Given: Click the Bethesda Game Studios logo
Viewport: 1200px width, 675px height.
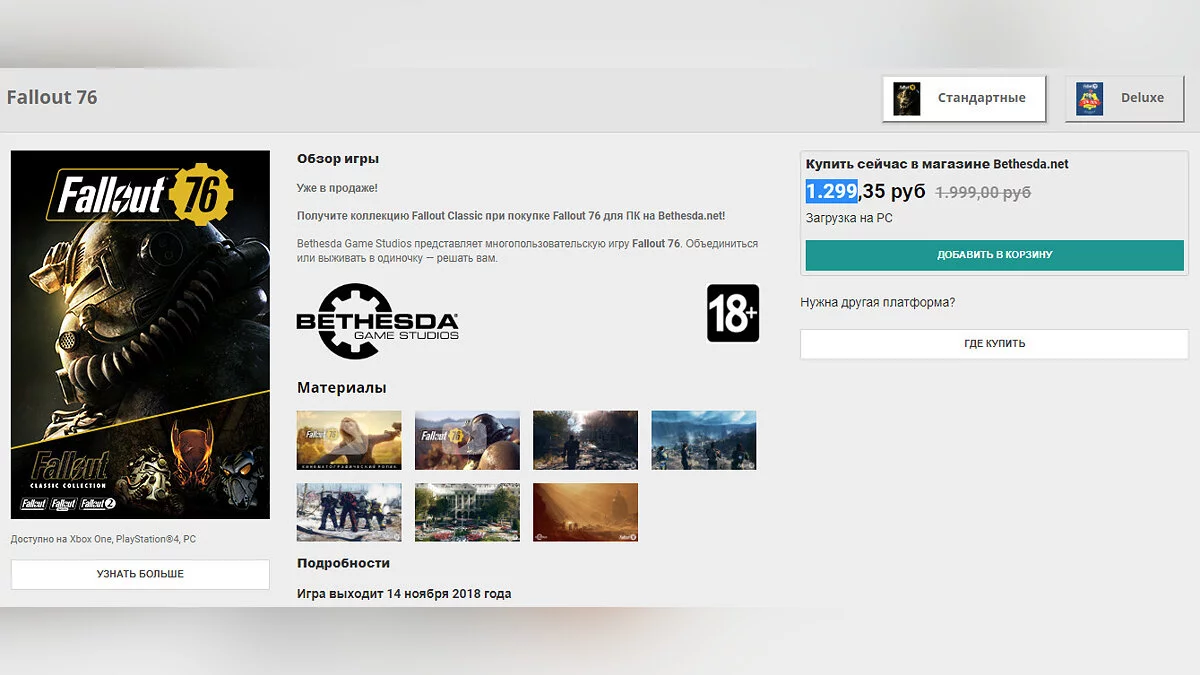Looking at the screenshot, I should pyautogui.click(x=377, y=321).
